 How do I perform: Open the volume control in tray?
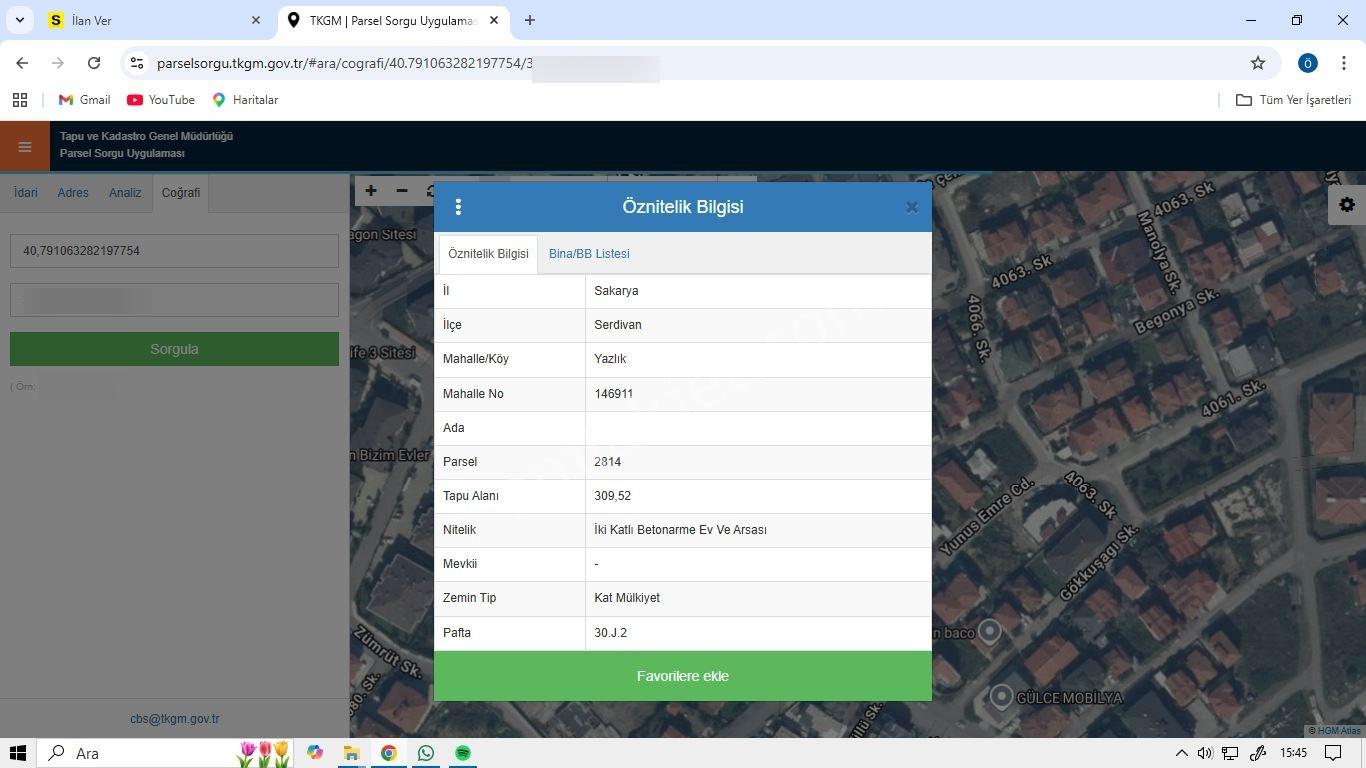(1205, 753)
